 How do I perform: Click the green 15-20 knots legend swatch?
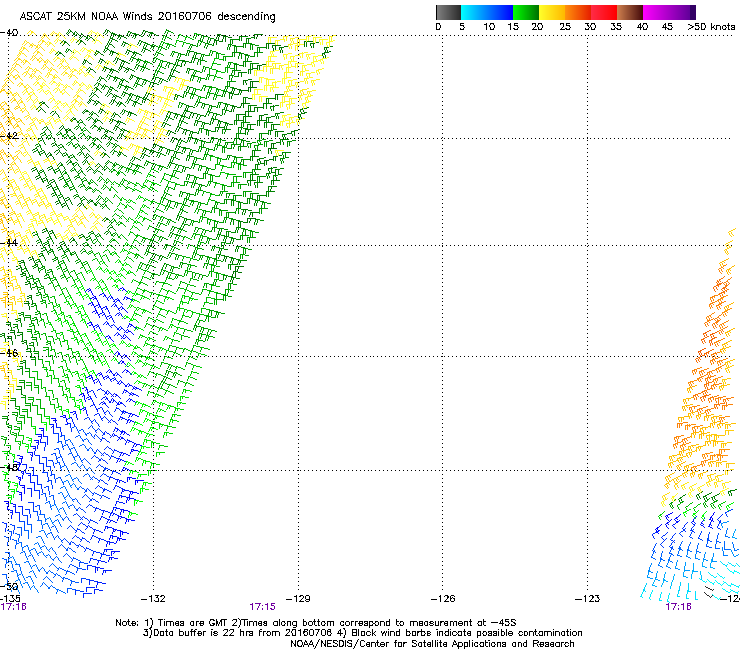[526, 12]
